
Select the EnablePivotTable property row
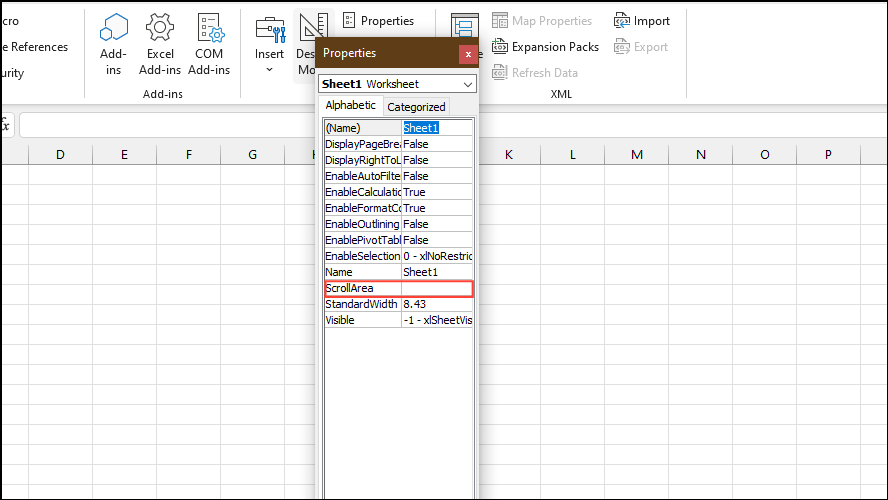coord(399,240)
